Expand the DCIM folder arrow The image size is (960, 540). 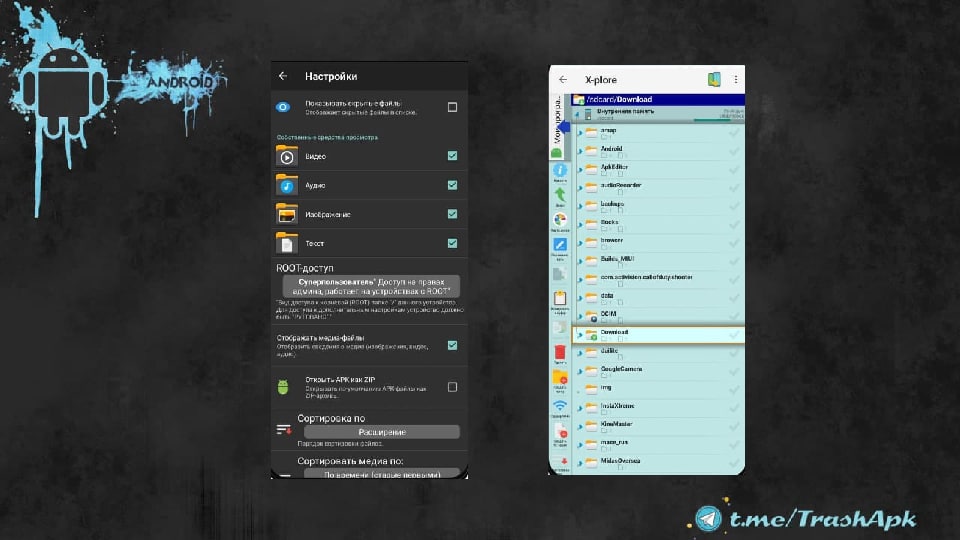[580, 317]
